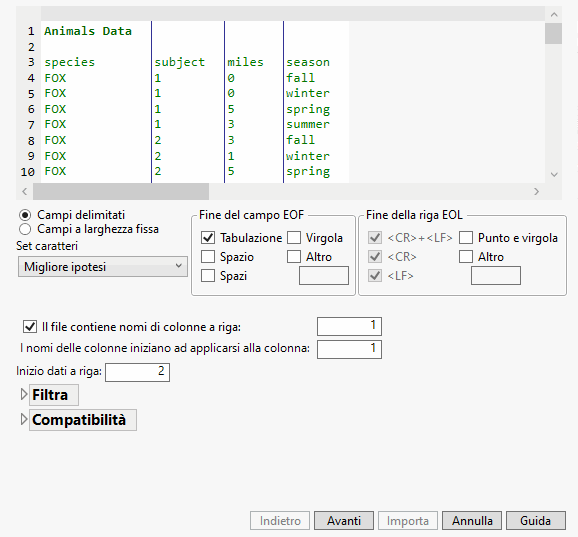Click the column names row number field

click(349, 326)
